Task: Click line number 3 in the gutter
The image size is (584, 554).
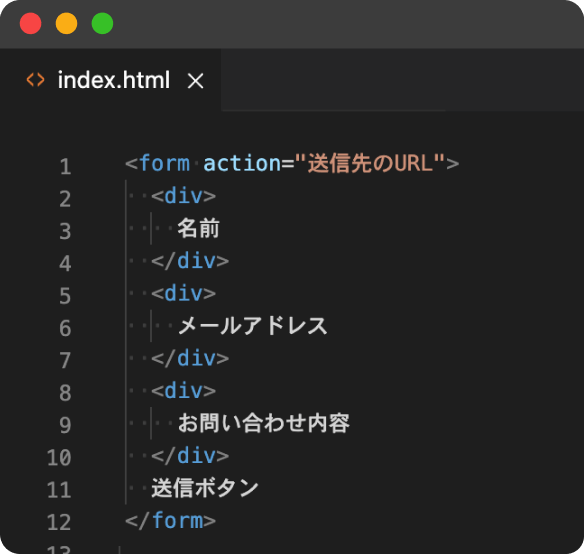Action: click(x=65, y=231)
